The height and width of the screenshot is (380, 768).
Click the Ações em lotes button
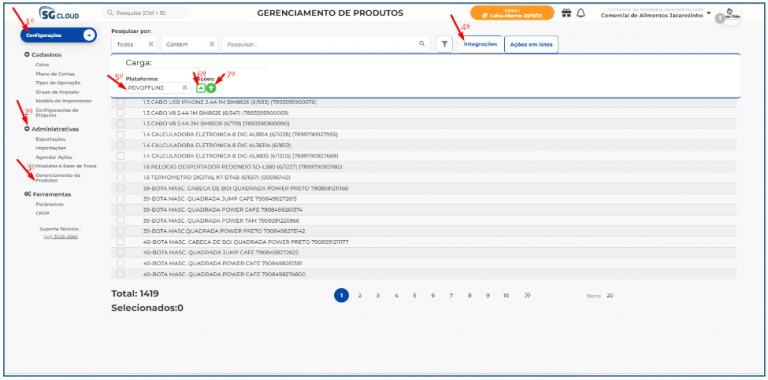pyautogui.click(x=531, y=44)
